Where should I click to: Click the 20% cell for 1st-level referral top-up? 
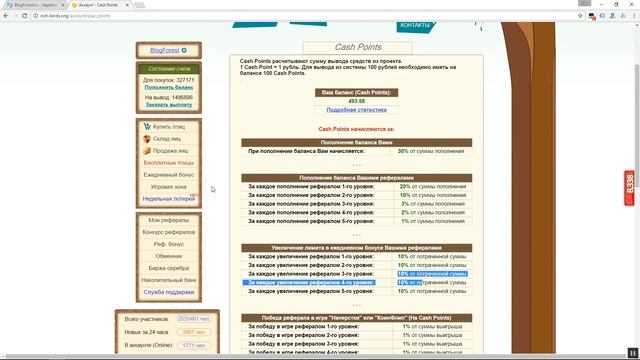coord(433,187)
